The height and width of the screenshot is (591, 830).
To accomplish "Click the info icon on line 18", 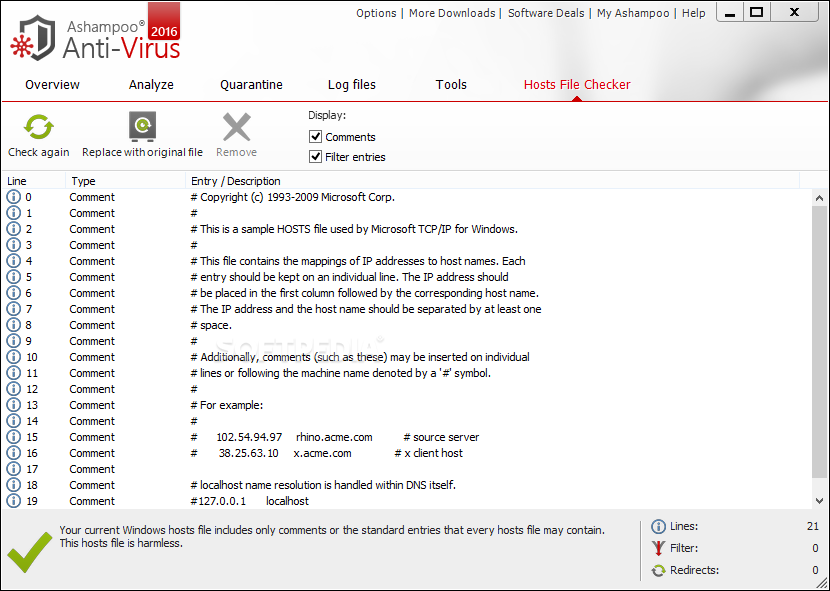I will click(13, 485).
